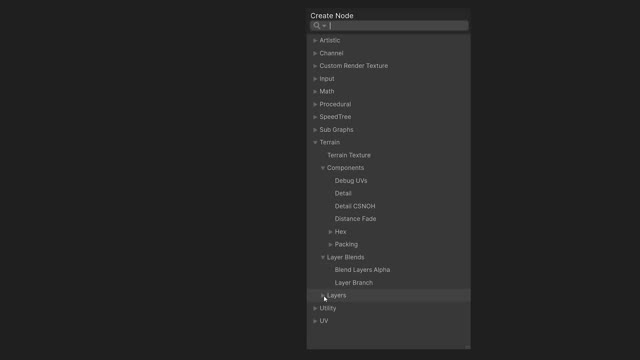Select the Detail CSNOH node
This screenshot has width=640, height=360.
(355, 206)
